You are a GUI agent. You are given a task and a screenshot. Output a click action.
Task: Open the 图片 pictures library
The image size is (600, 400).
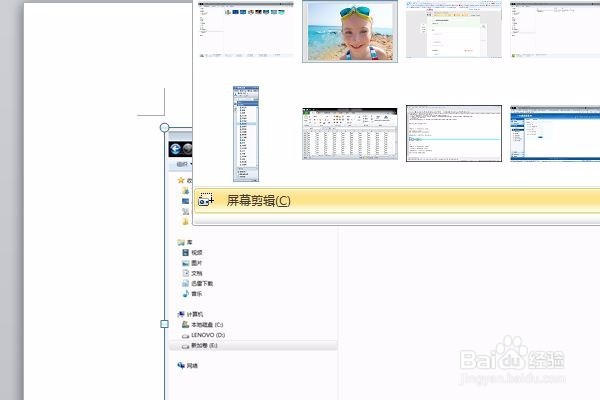192,263
